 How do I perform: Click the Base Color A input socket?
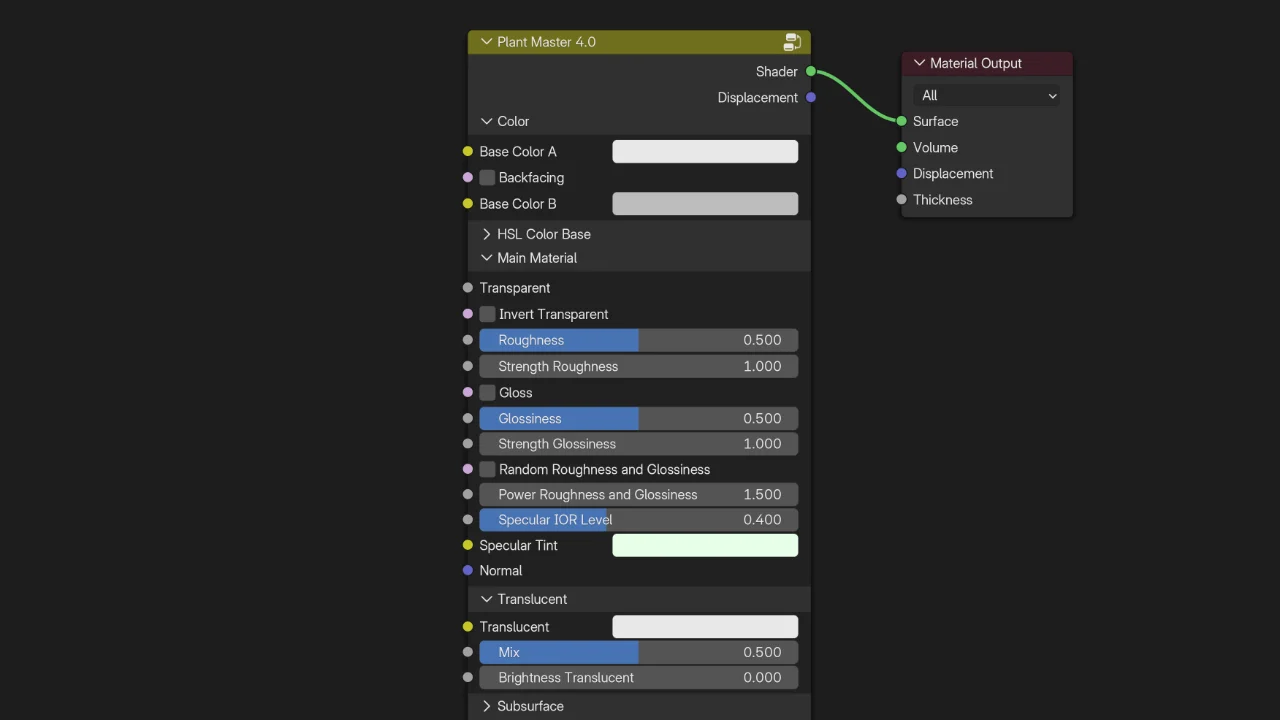(x=467, y=151)
